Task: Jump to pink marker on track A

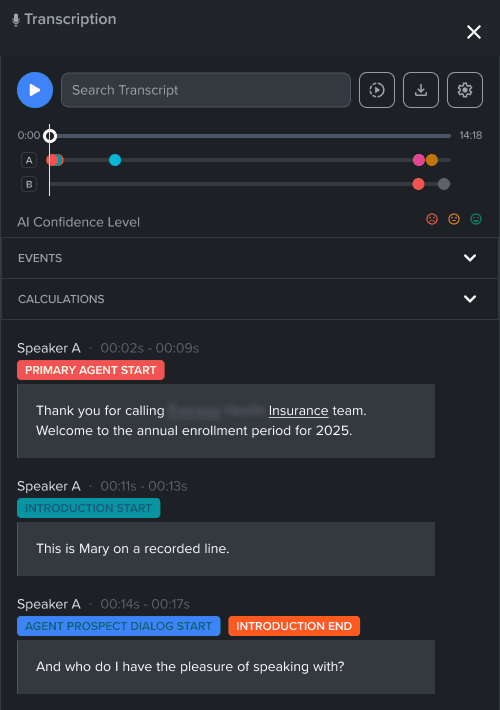Action: [x=419, y=160]
